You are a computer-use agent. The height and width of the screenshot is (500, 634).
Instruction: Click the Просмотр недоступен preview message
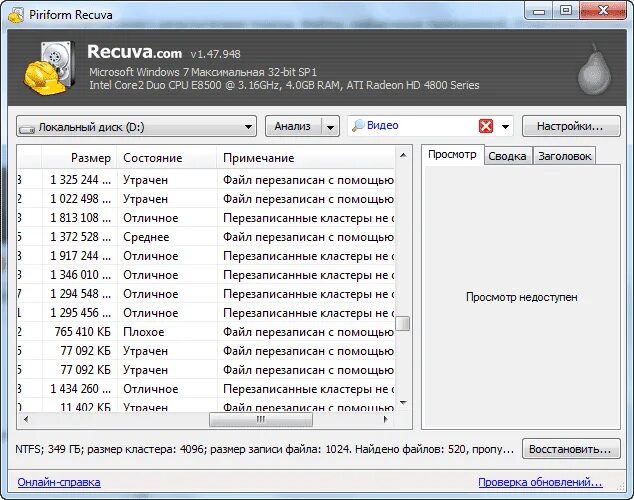pos(521,297)
